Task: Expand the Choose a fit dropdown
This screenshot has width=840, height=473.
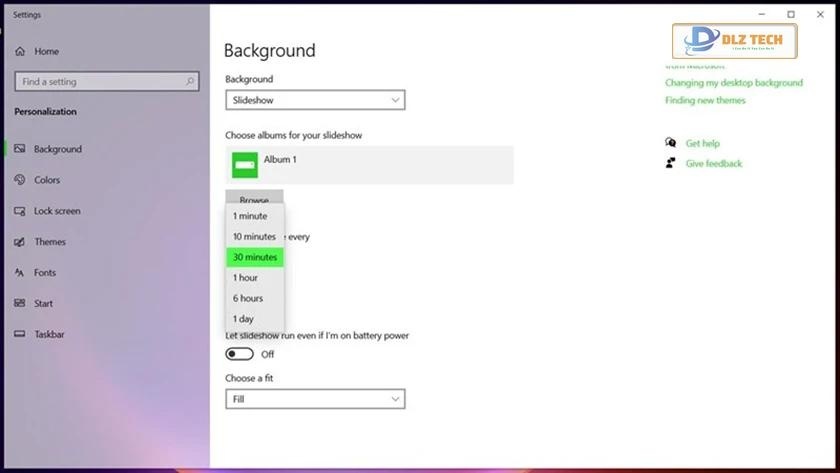Action: point(315,399)
